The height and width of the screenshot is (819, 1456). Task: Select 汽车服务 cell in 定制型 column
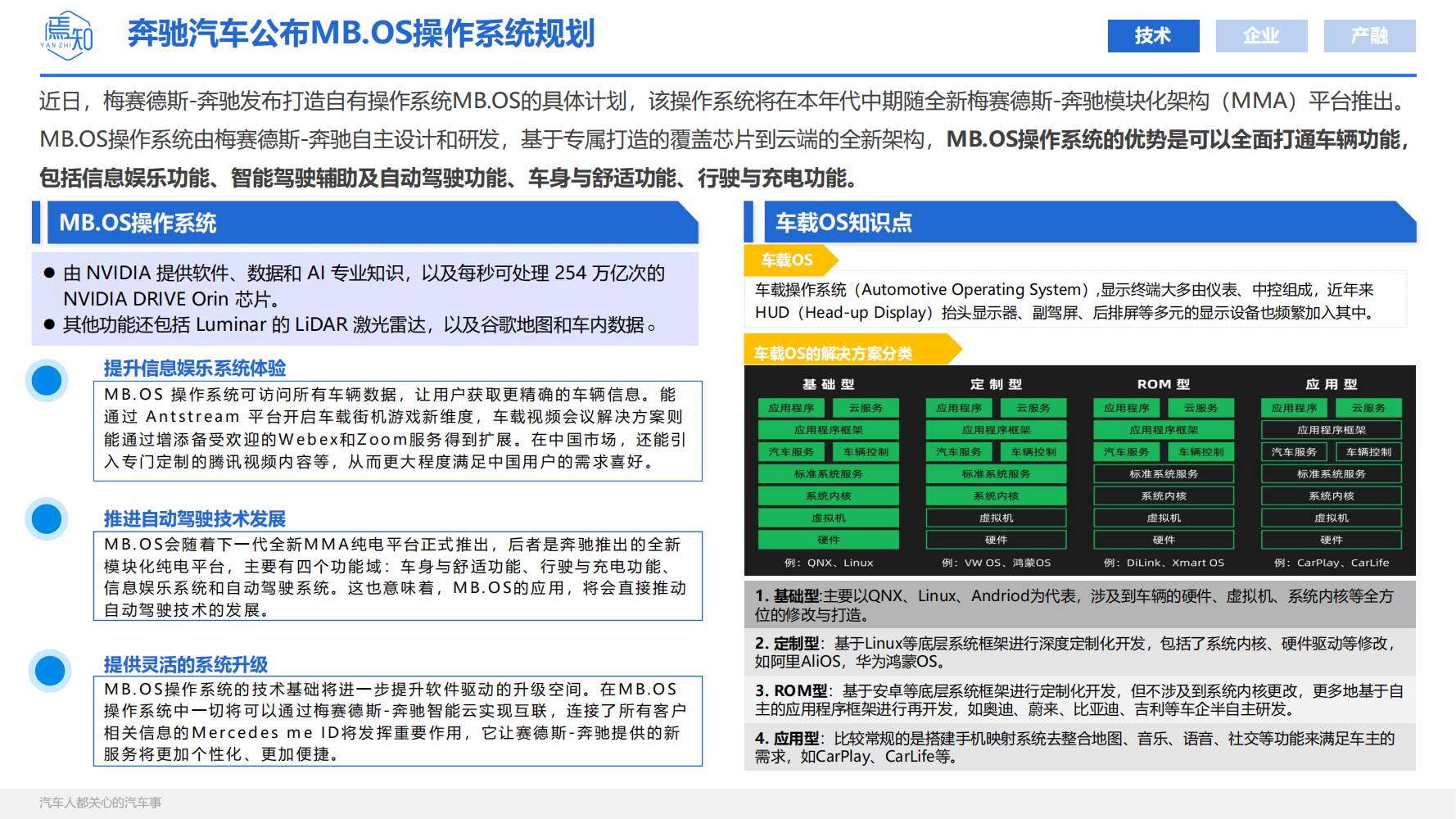(x=959, y=452)
